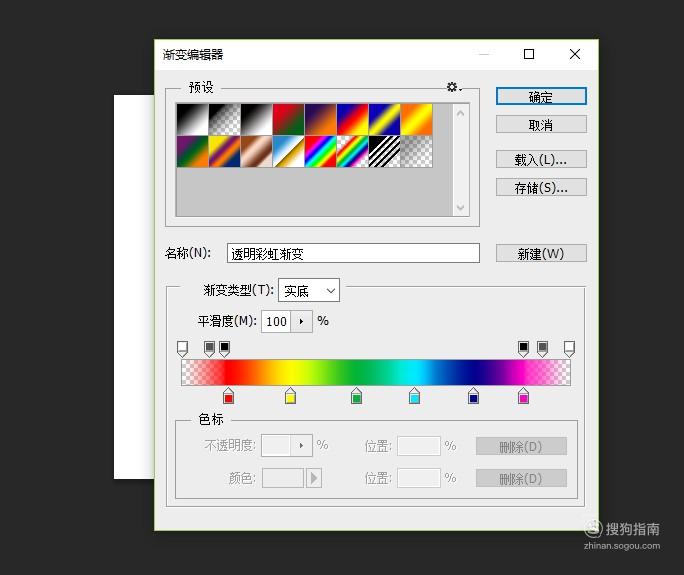Close the 渐变编辑器 dialog
This screenshot has height=575, width=684.
point(575,54)
